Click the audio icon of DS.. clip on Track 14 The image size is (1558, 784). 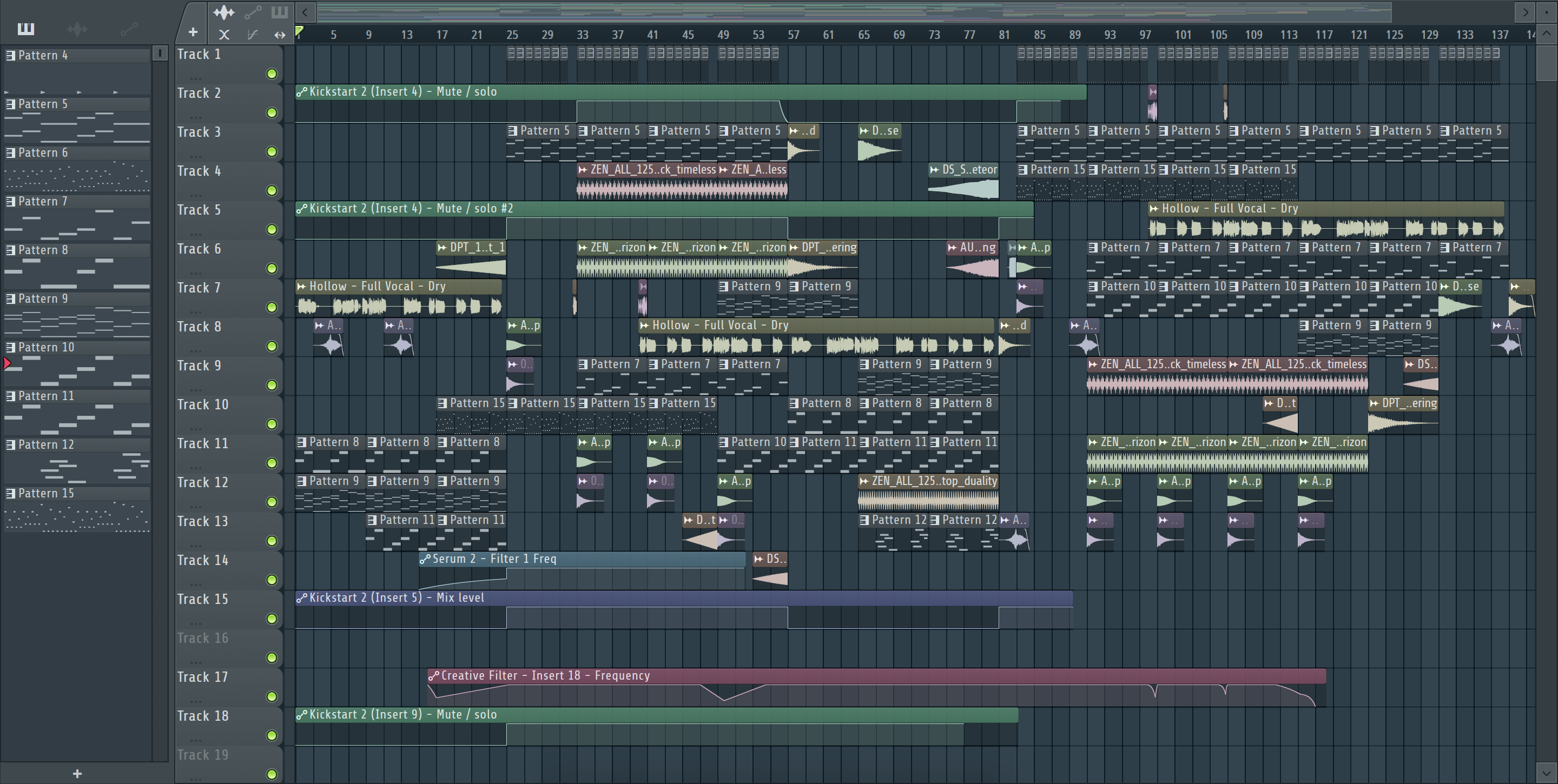pos(758,559)
